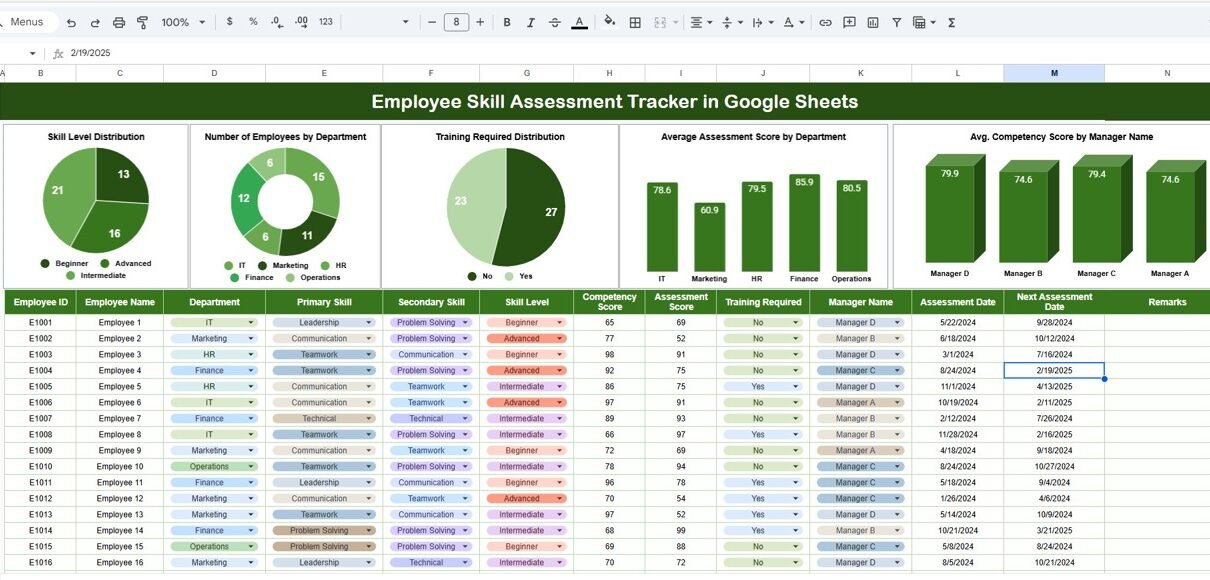
Task: Click the increase font size plus button
Action: tap(480, 22)
